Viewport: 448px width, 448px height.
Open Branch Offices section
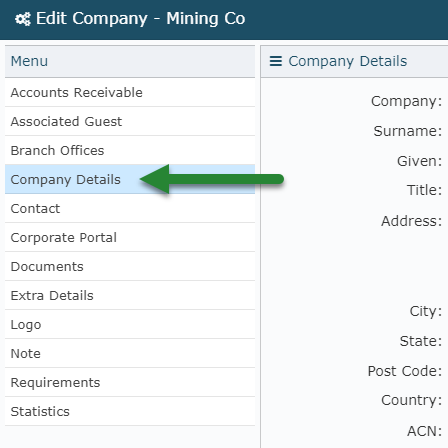tap(130, 150)
